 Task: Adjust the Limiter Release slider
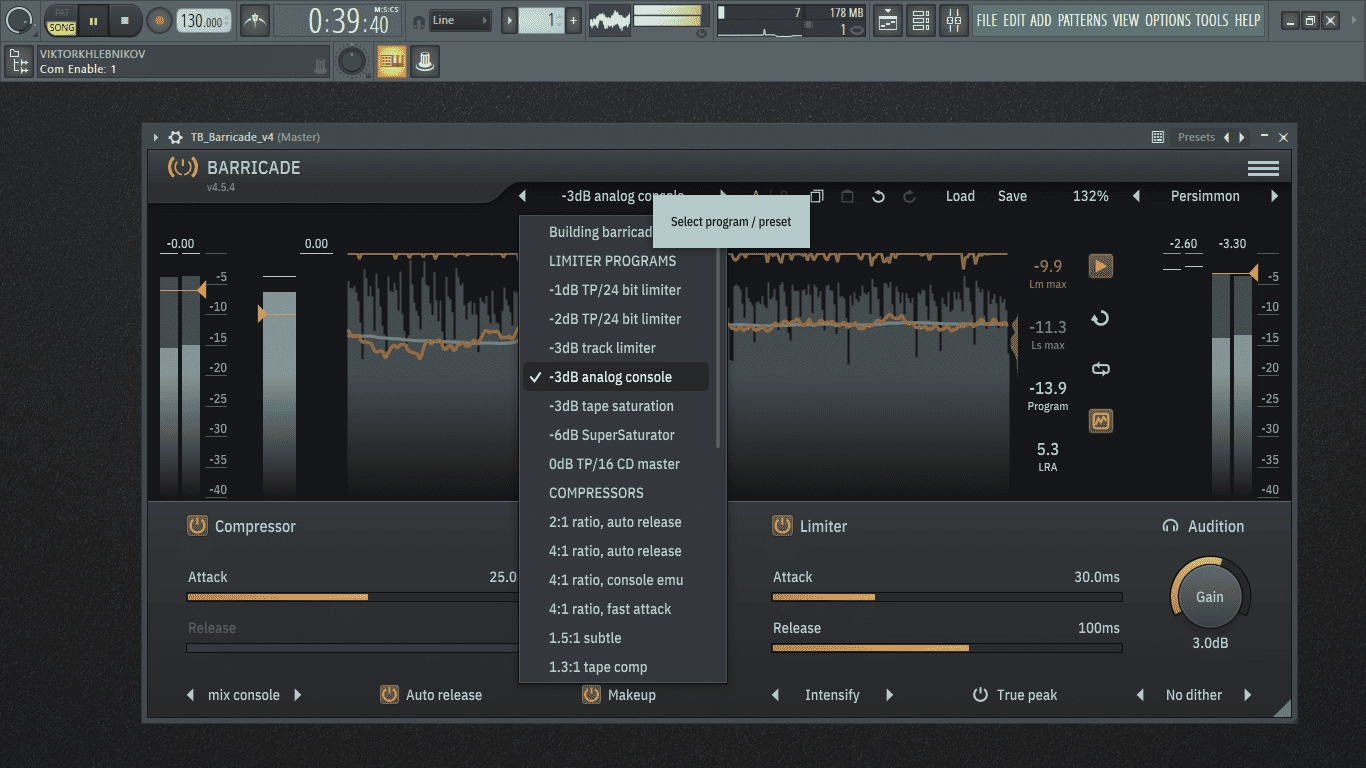(947, 648)
